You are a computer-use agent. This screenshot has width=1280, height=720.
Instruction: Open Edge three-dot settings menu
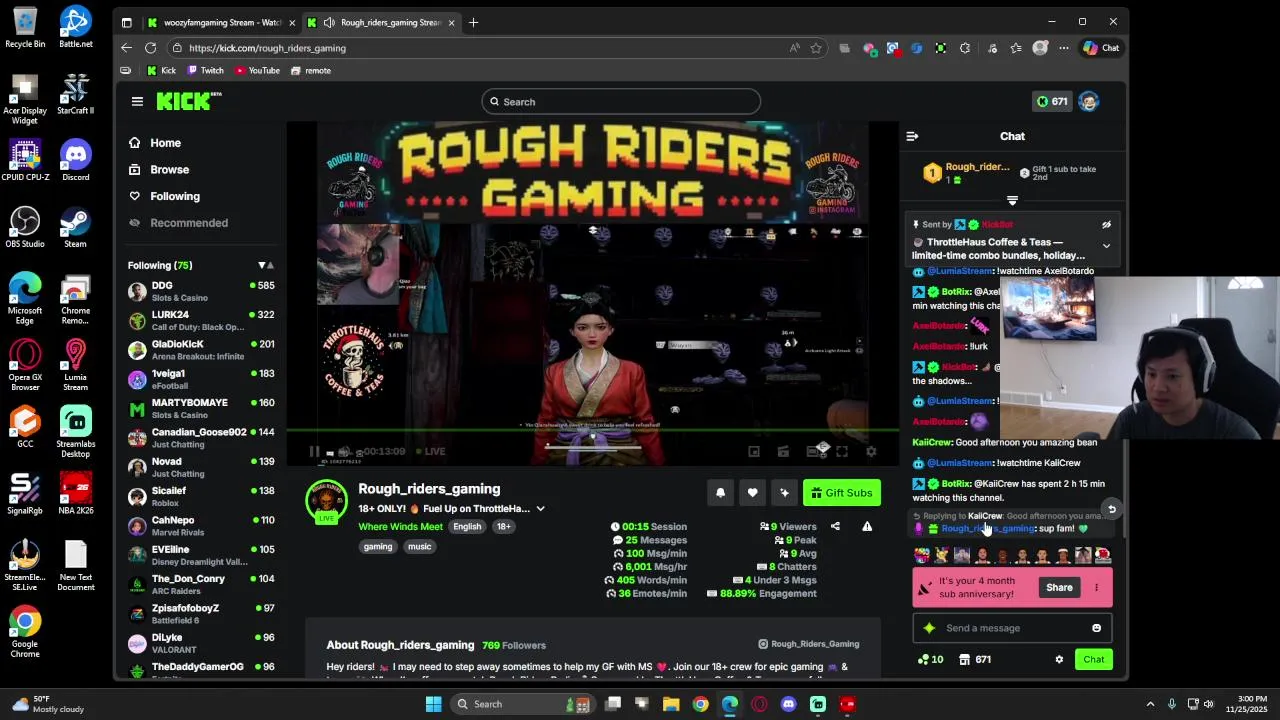1064,48
